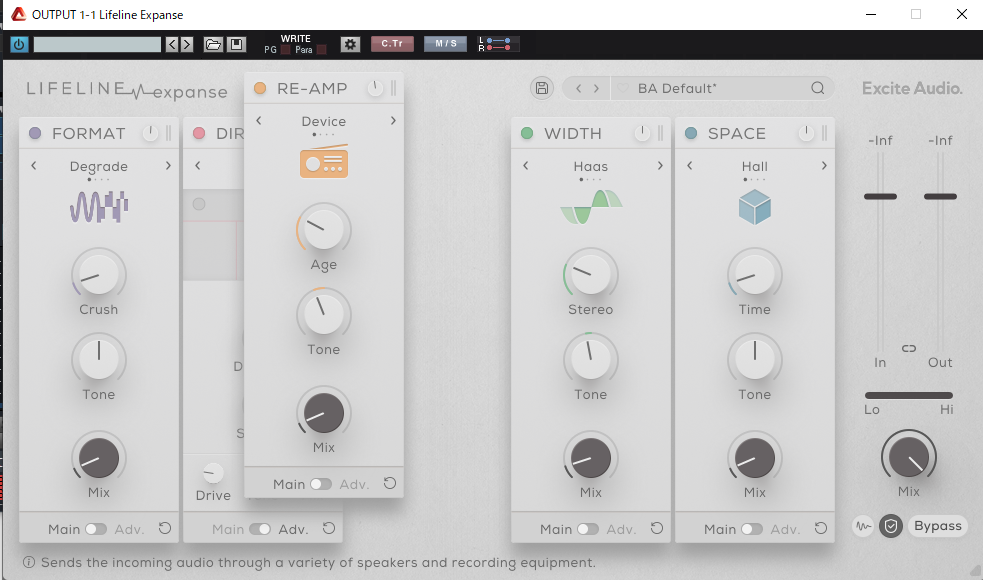Click the In level fader handle

(880, 197)
